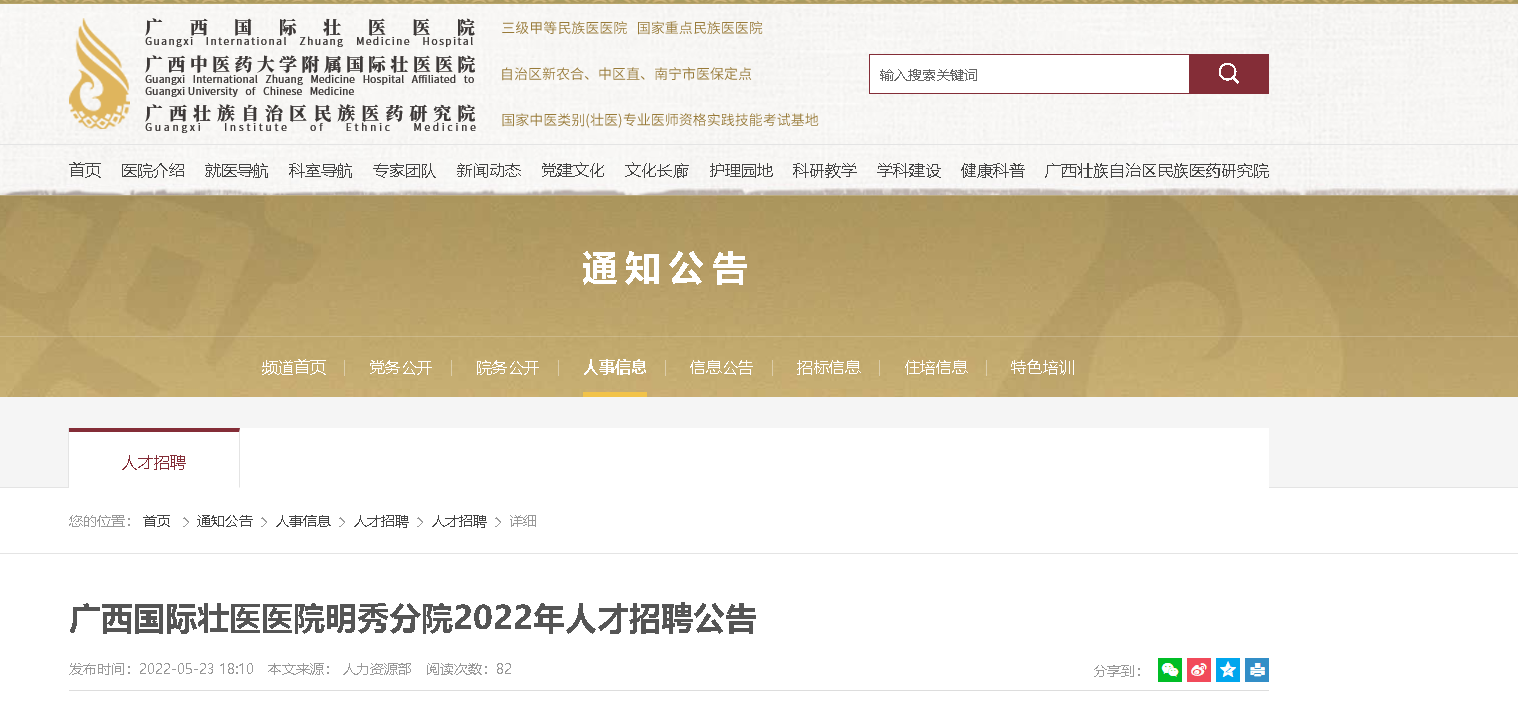Select 住培信息 channel tab
This screenshot has width=1518, height=711.
point(936,367)
